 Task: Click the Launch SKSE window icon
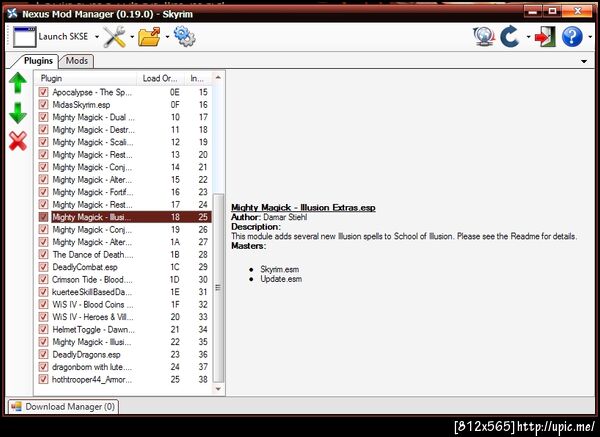(24, 37)
